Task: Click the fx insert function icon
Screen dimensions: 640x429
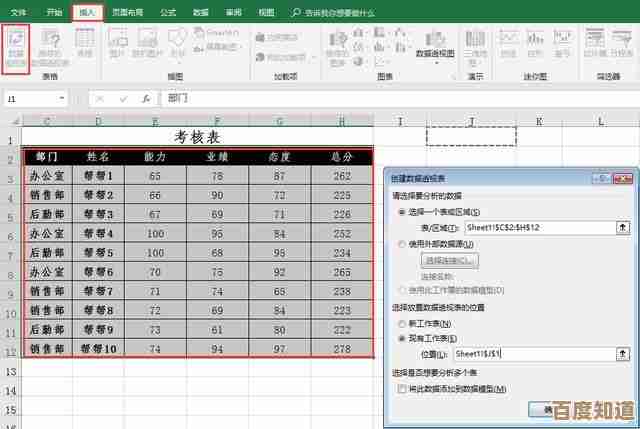Action: pyautogui.click(x=146, y=99)
